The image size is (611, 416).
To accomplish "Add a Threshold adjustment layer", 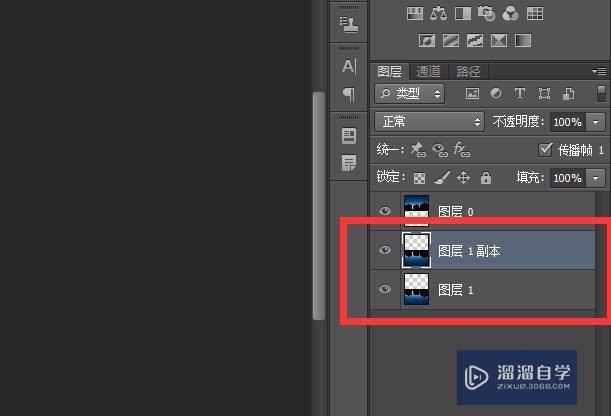I will pos(475,41).
